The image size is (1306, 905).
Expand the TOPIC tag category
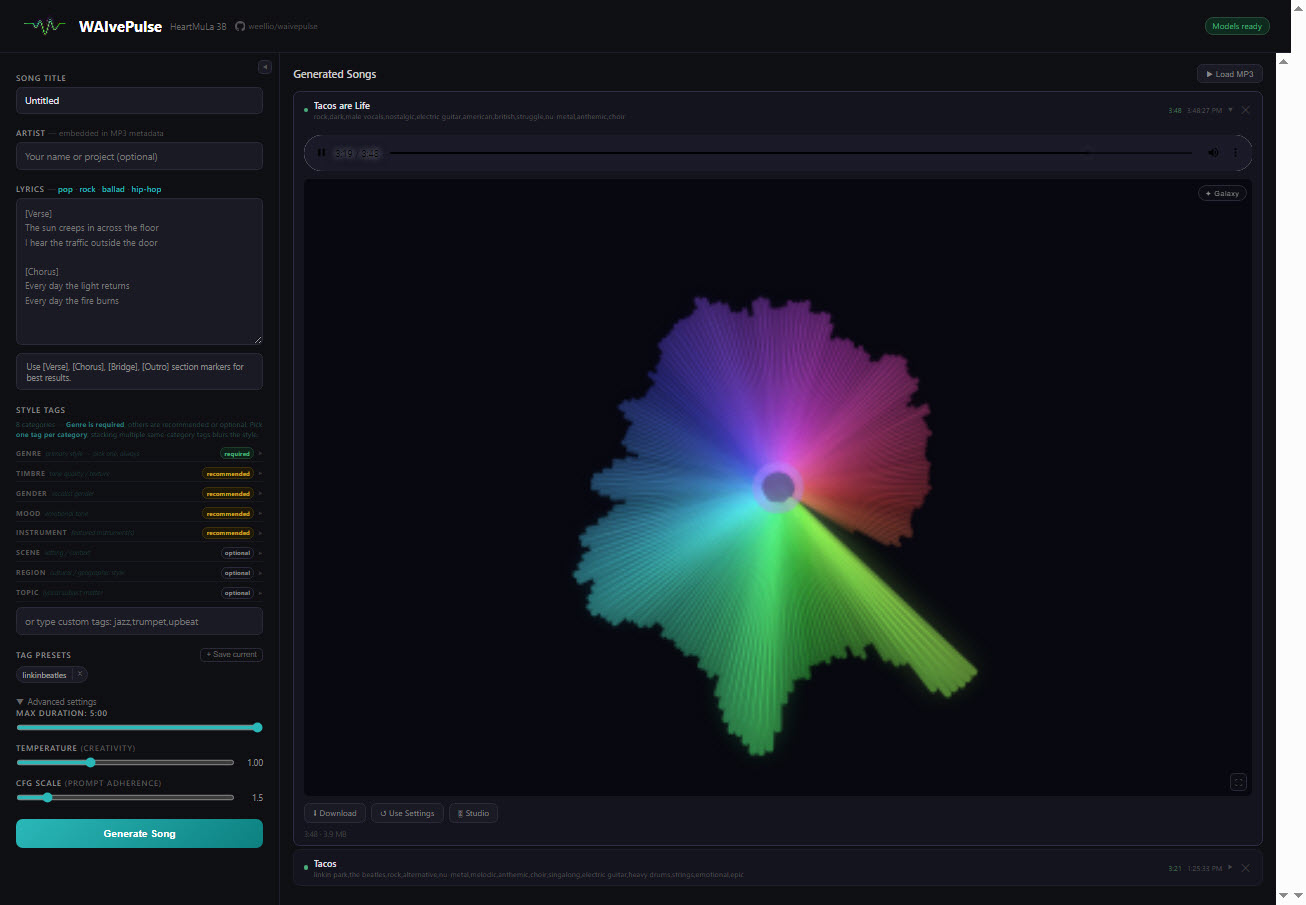139,592
